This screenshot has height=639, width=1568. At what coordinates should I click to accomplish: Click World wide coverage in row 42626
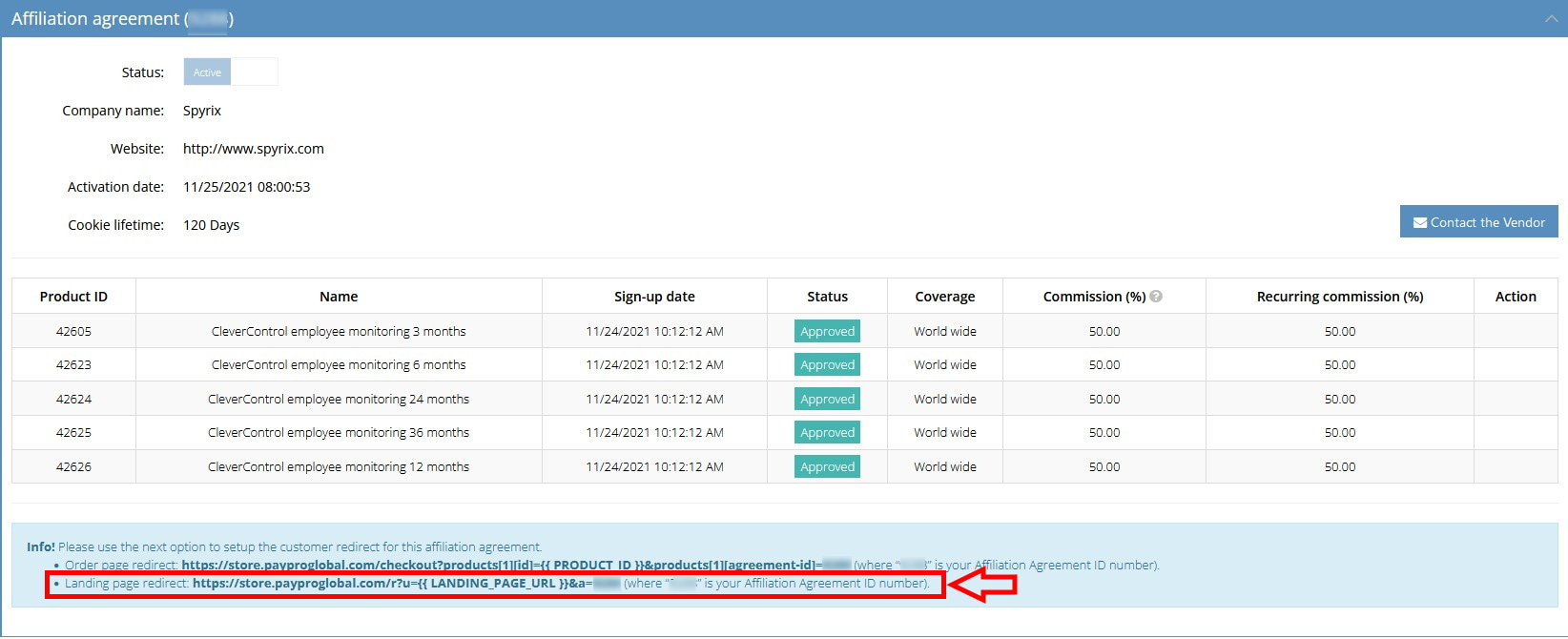pyautogui.click(x=944, y=466)
